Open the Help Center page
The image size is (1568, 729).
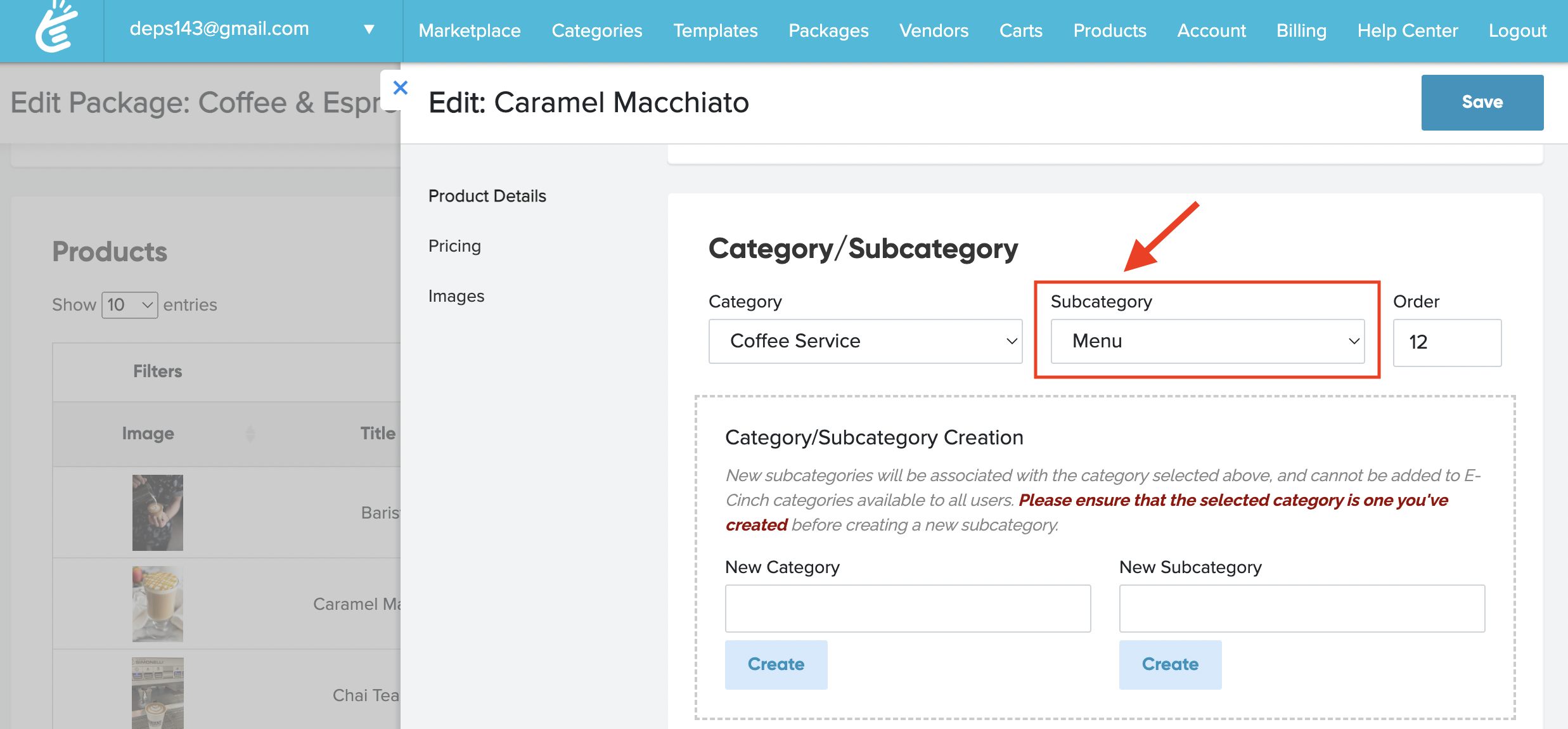1407,30
